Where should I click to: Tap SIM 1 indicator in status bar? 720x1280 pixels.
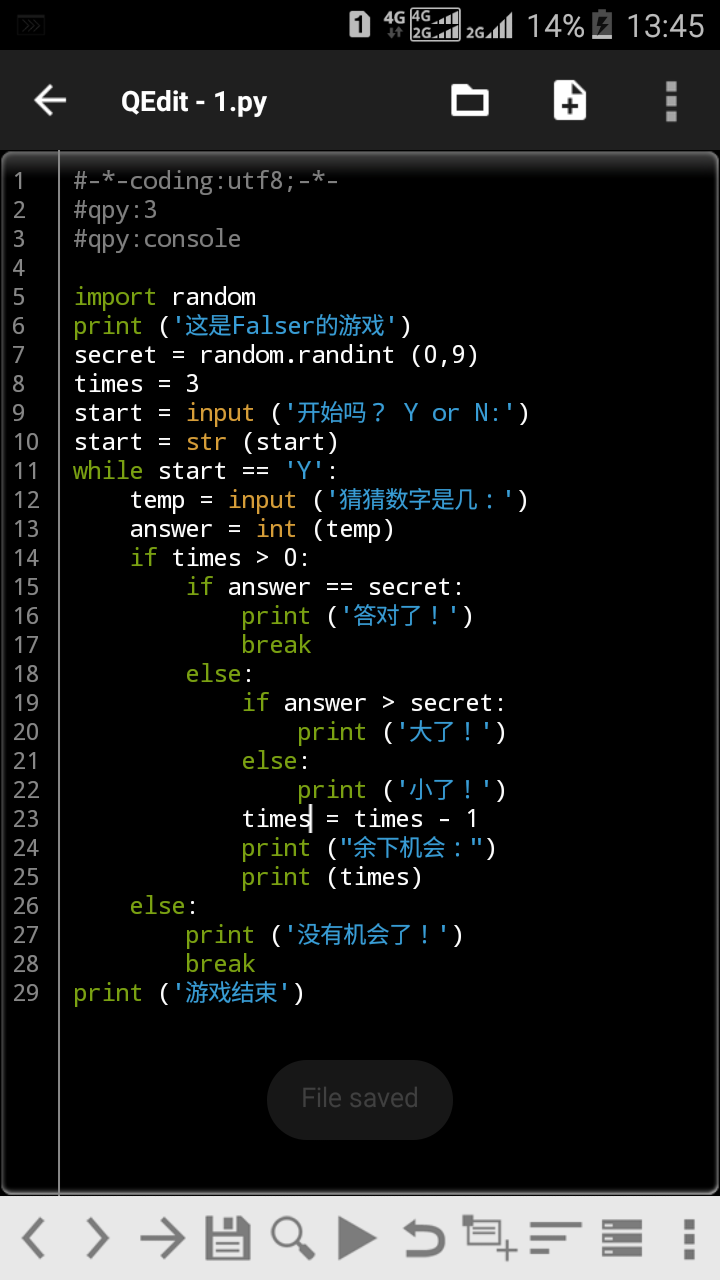(x=360, y=25)
